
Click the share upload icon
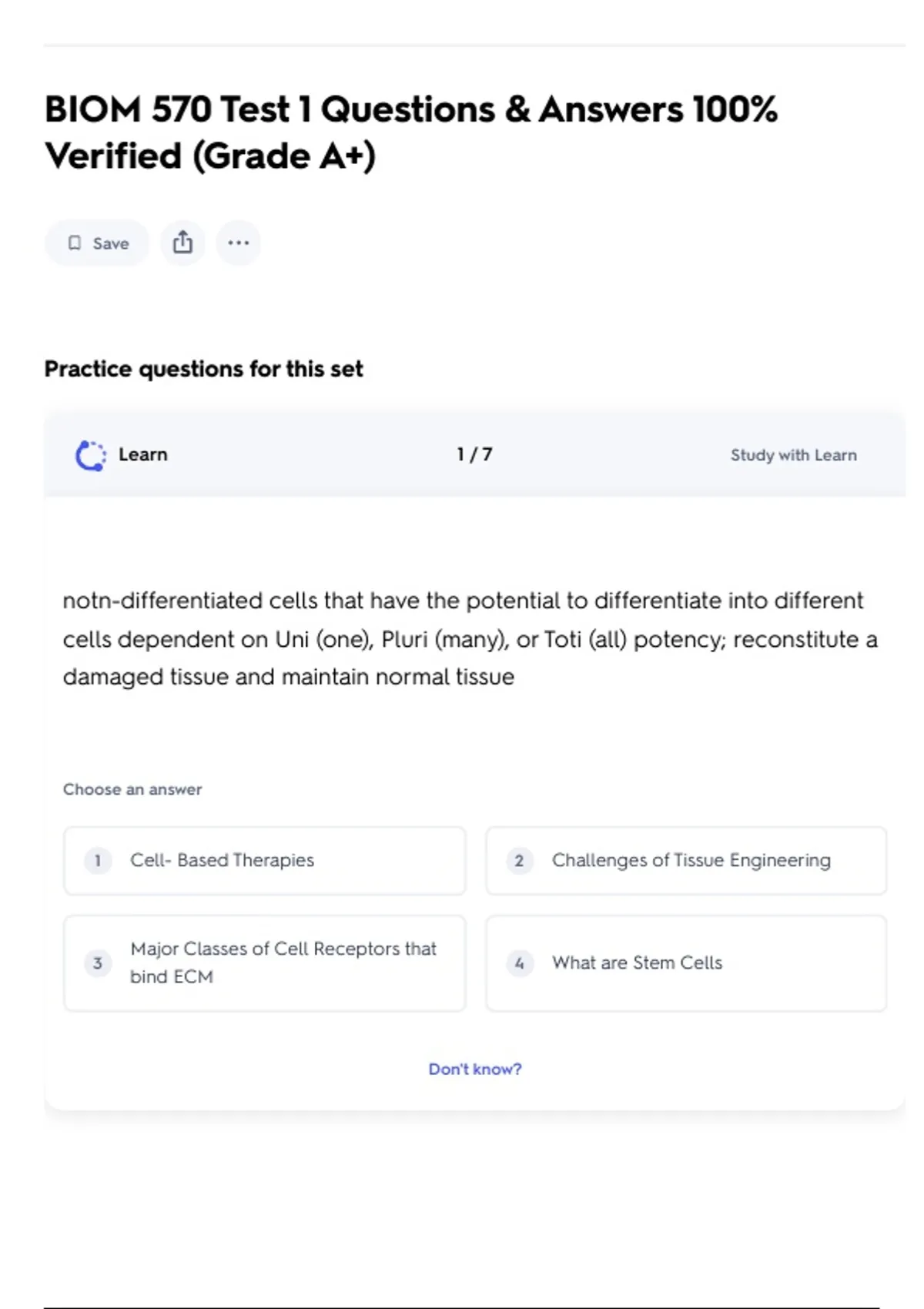point(182,243)
